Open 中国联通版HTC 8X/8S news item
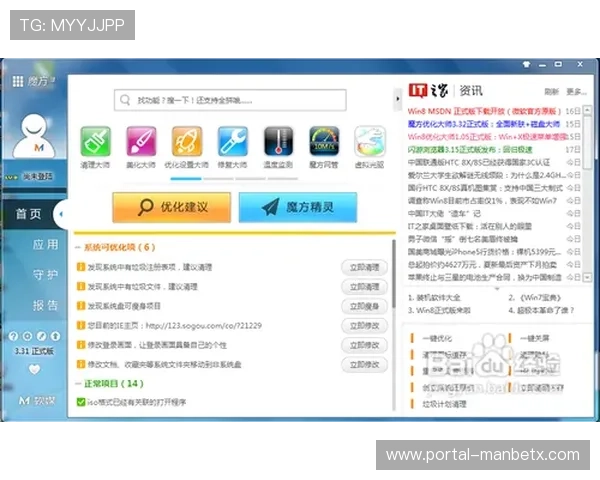The width and height of the screenshot is (600, 480). tap(479, 162)
